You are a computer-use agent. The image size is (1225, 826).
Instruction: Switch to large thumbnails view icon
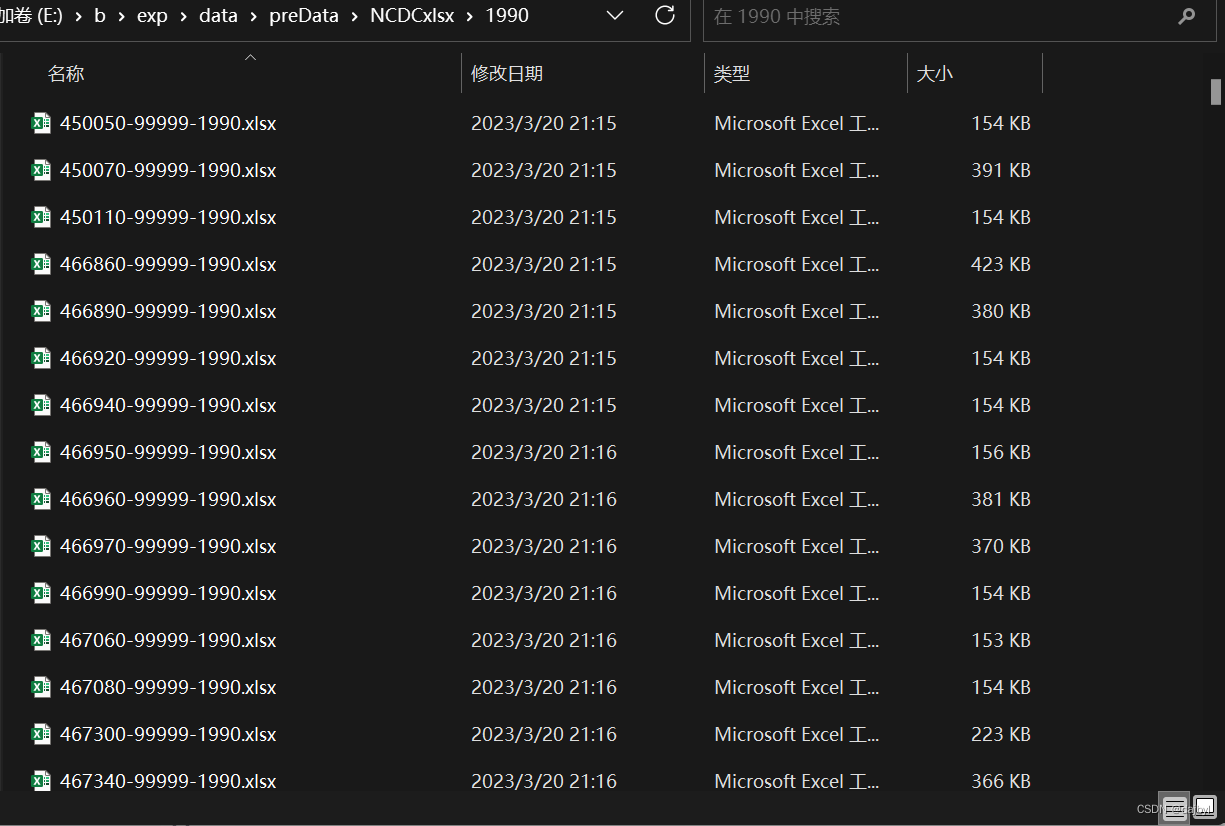[x=1204, y=806]
